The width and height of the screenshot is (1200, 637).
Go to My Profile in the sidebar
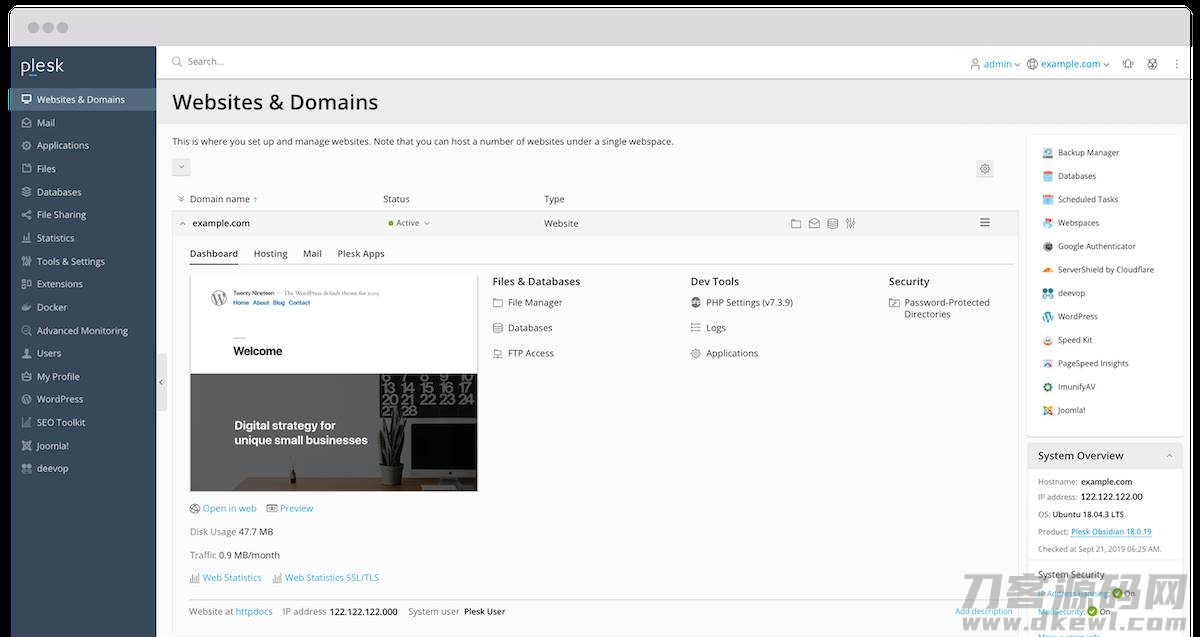tap(83, 377)
